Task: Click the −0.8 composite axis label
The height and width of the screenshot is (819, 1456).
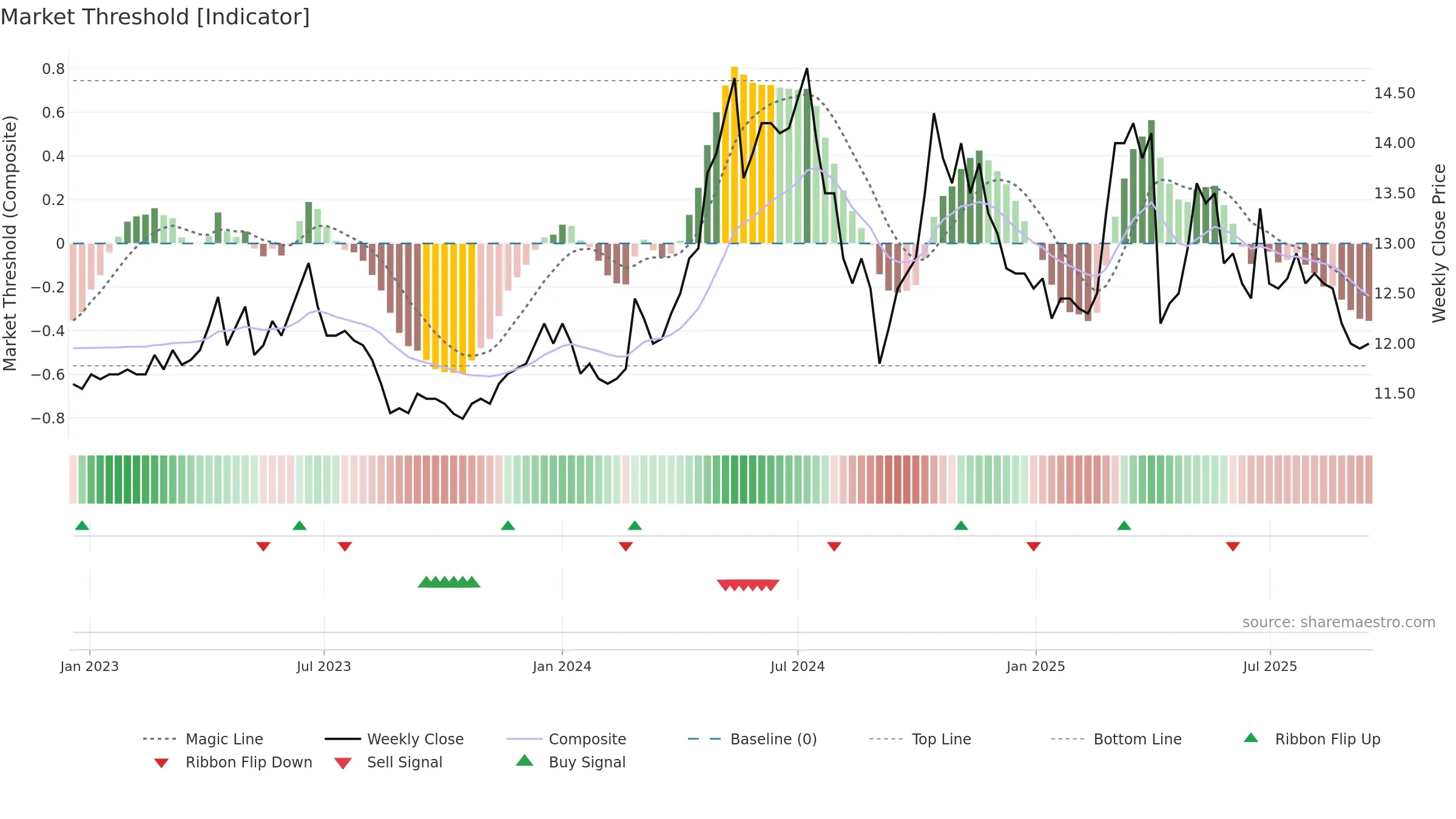Action: coord(48,419)
